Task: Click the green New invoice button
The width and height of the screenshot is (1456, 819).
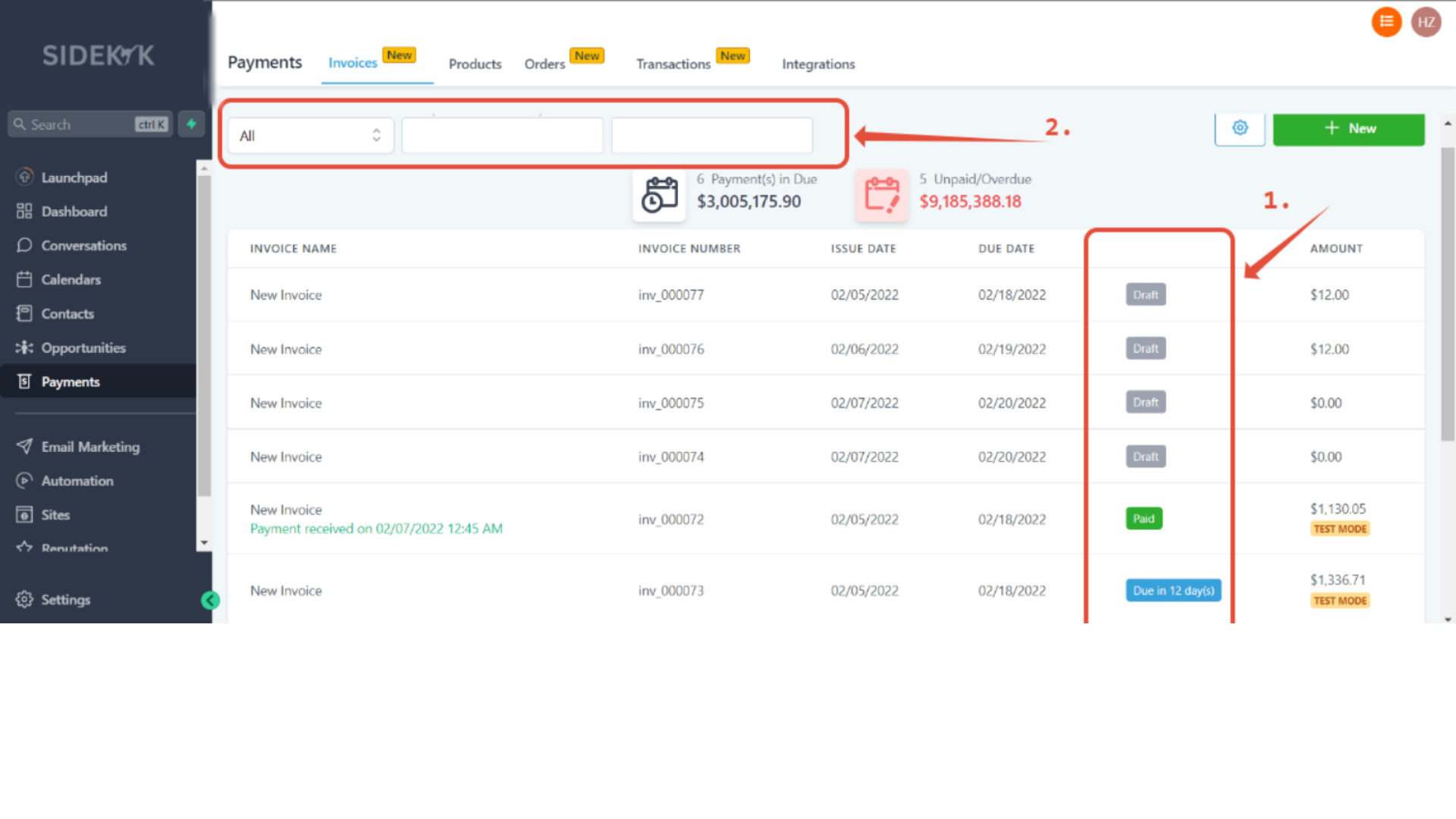Action: 1348,129
